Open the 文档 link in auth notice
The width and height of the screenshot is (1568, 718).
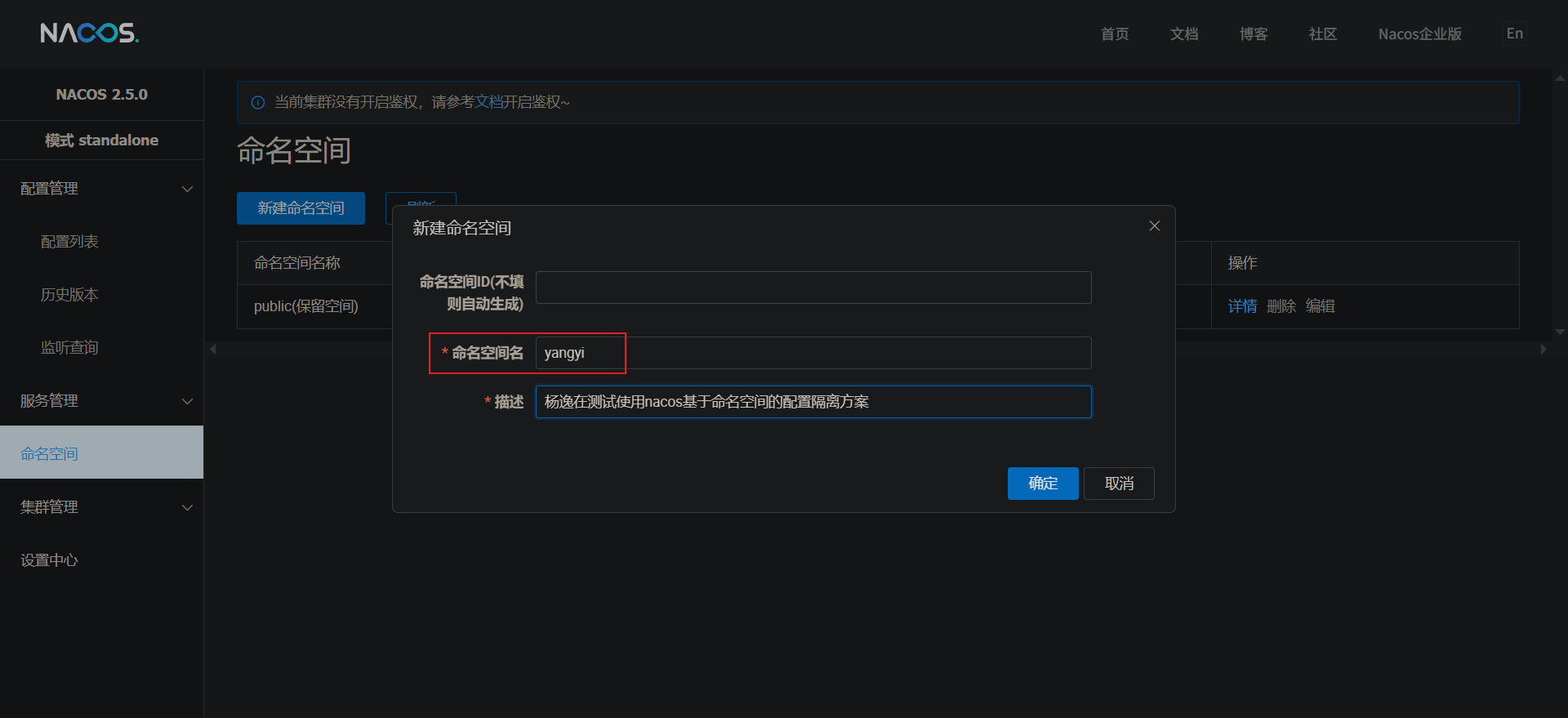click(x=489, y=102)
